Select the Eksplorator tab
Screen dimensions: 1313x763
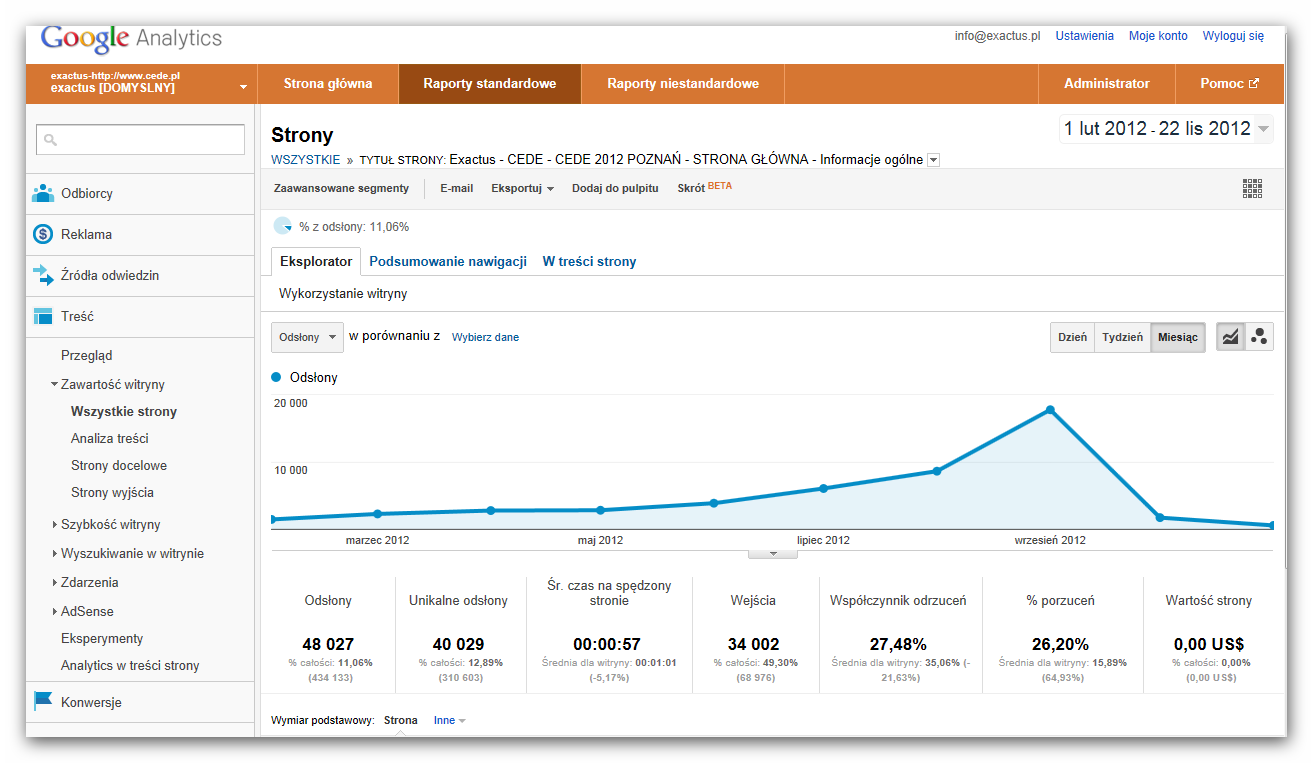[x=316, y=261]
